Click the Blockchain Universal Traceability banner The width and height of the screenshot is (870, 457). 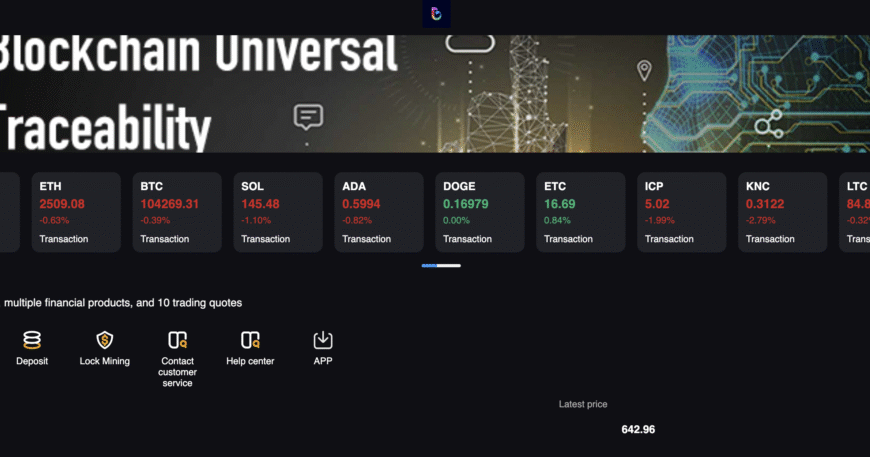pyautogui.click(x=435, y=94)
